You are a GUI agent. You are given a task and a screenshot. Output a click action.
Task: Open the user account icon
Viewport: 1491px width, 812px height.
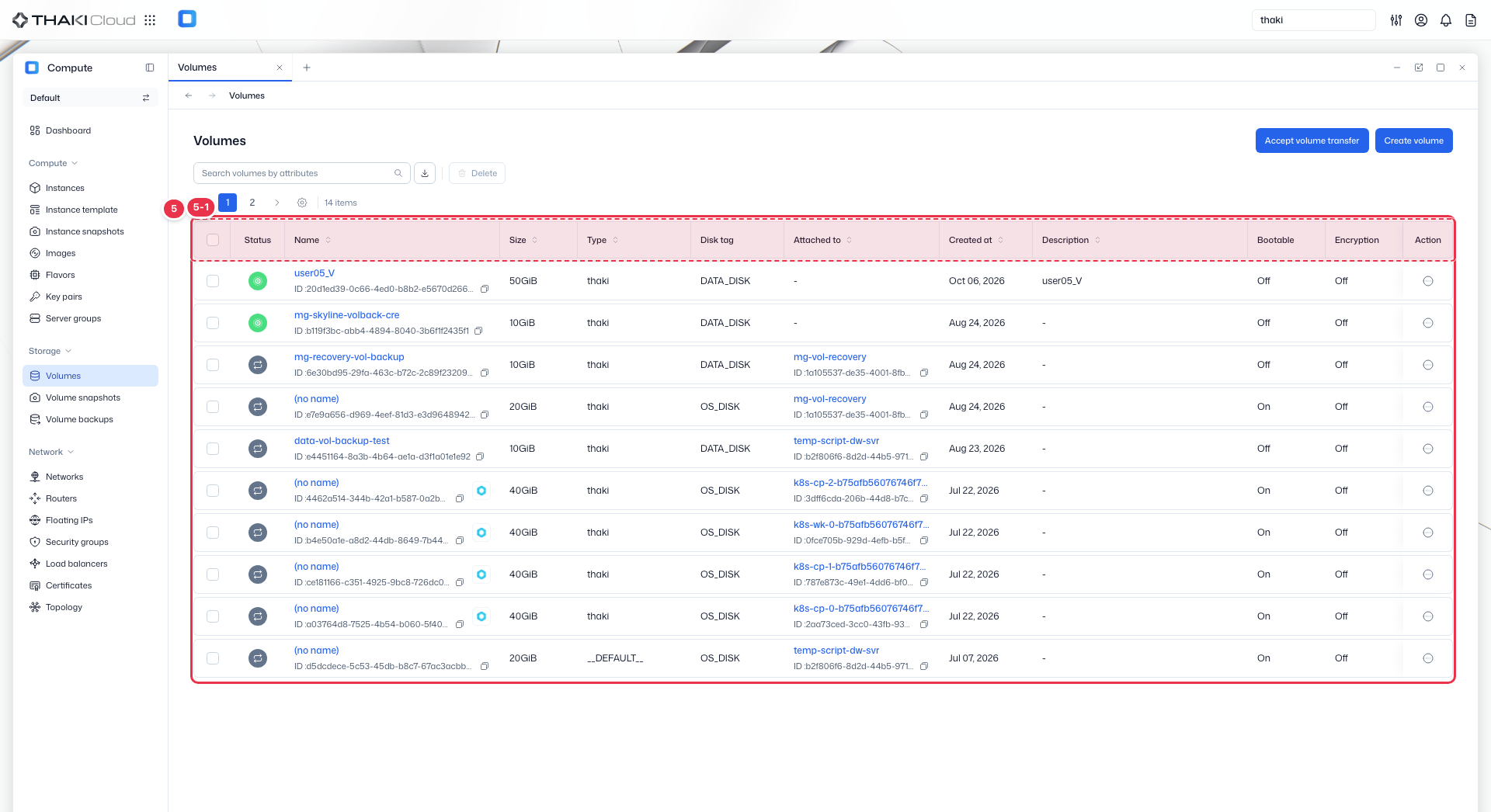coord(1421,20)
